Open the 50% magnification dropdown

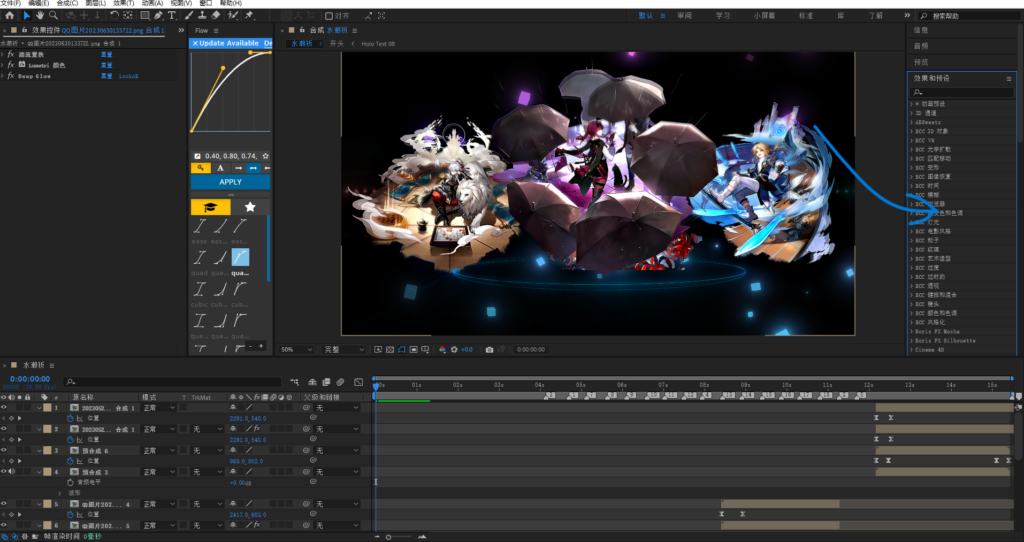coord(297,350)
